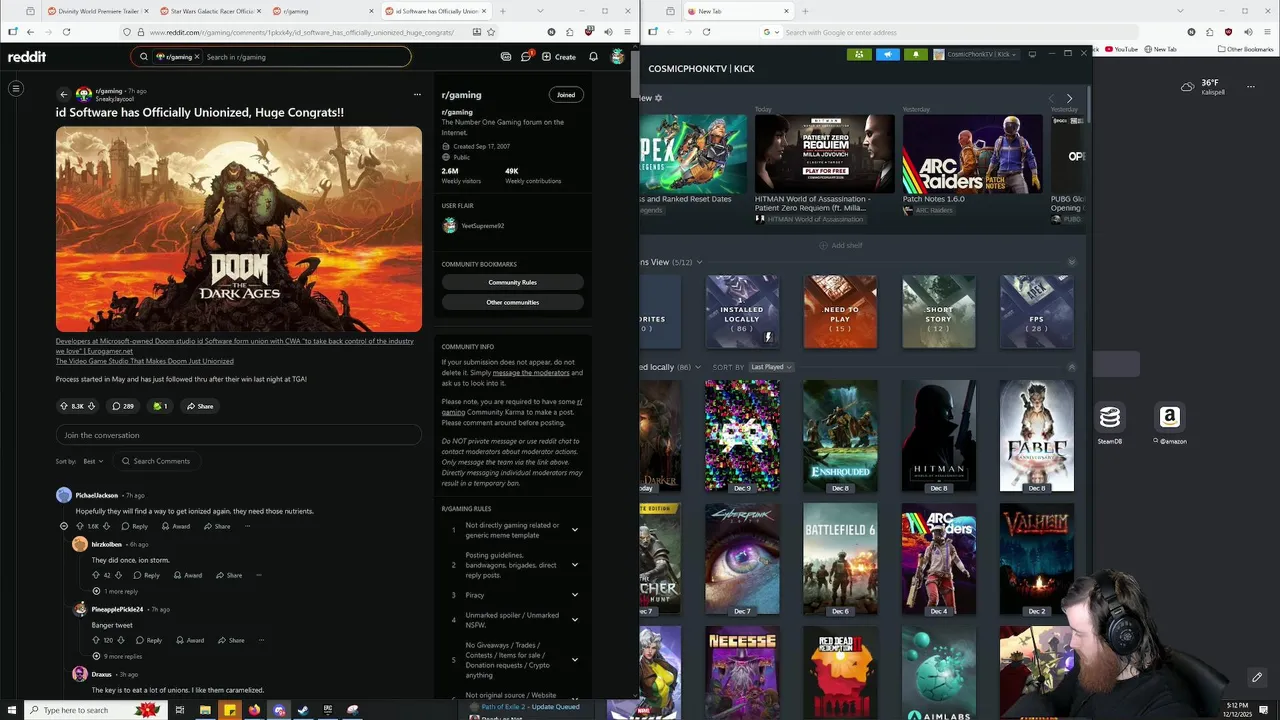Expand rule 3 Piracy
This screenshot has height=720, width=1280.
point(574,595)
